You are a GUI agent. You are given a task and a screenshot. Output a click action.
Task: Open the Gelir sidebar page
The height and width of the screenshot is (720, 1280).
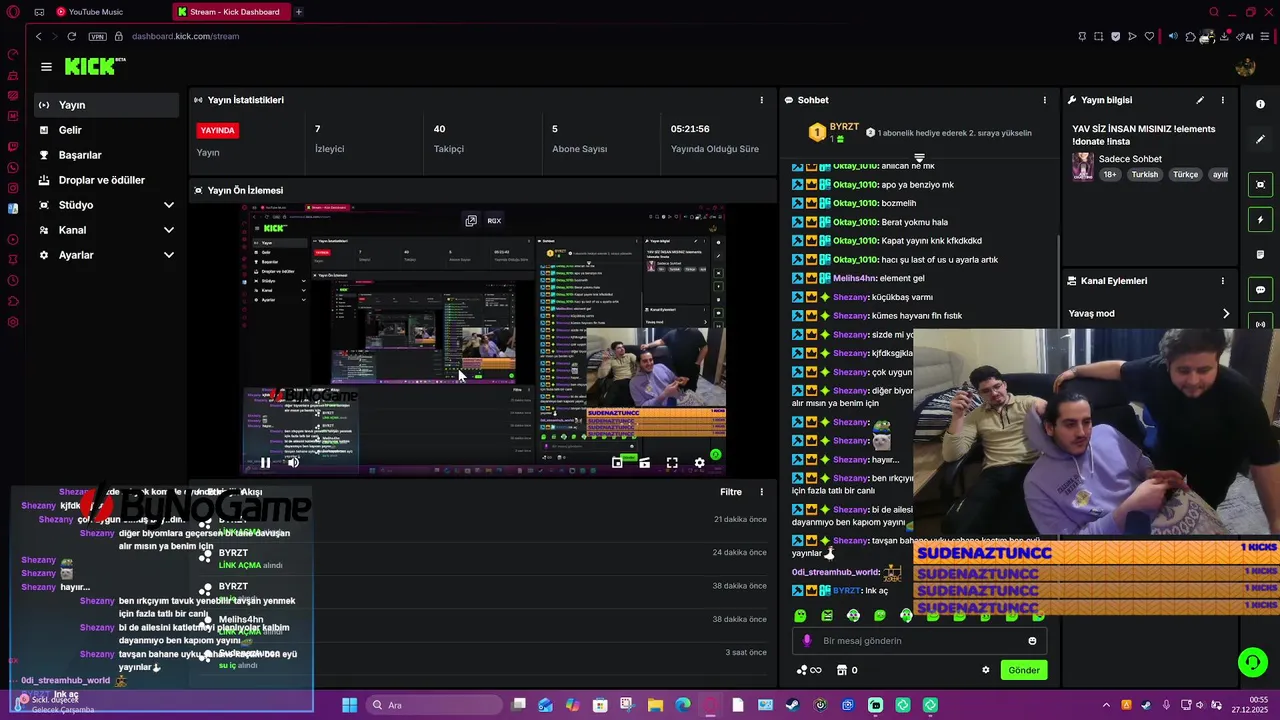click(x=106, y=130)
